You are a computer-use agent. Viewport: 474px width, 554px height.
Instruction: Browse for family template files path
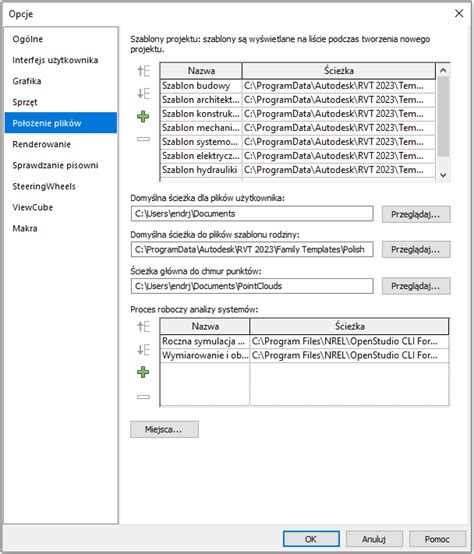point(416,249)
